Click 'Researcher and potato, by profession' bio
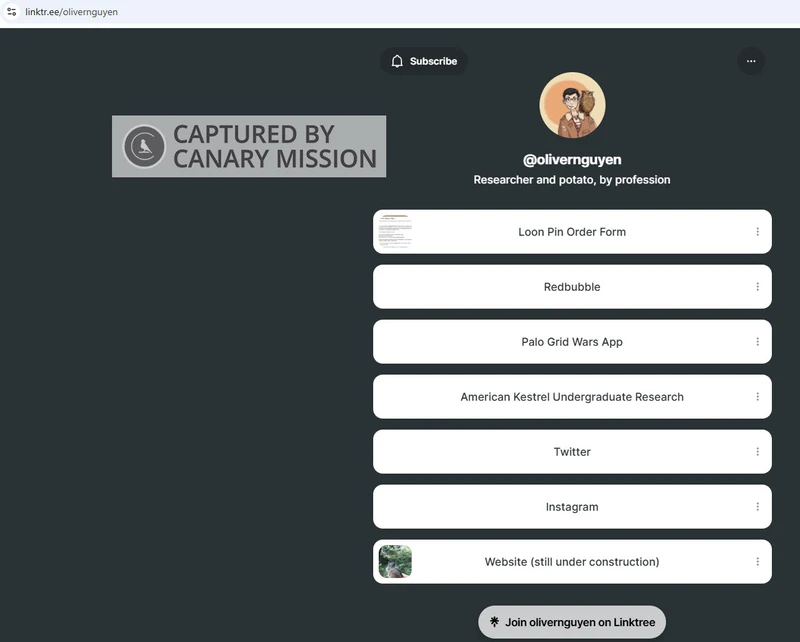800x642 pixels. [x=572, y=180]
